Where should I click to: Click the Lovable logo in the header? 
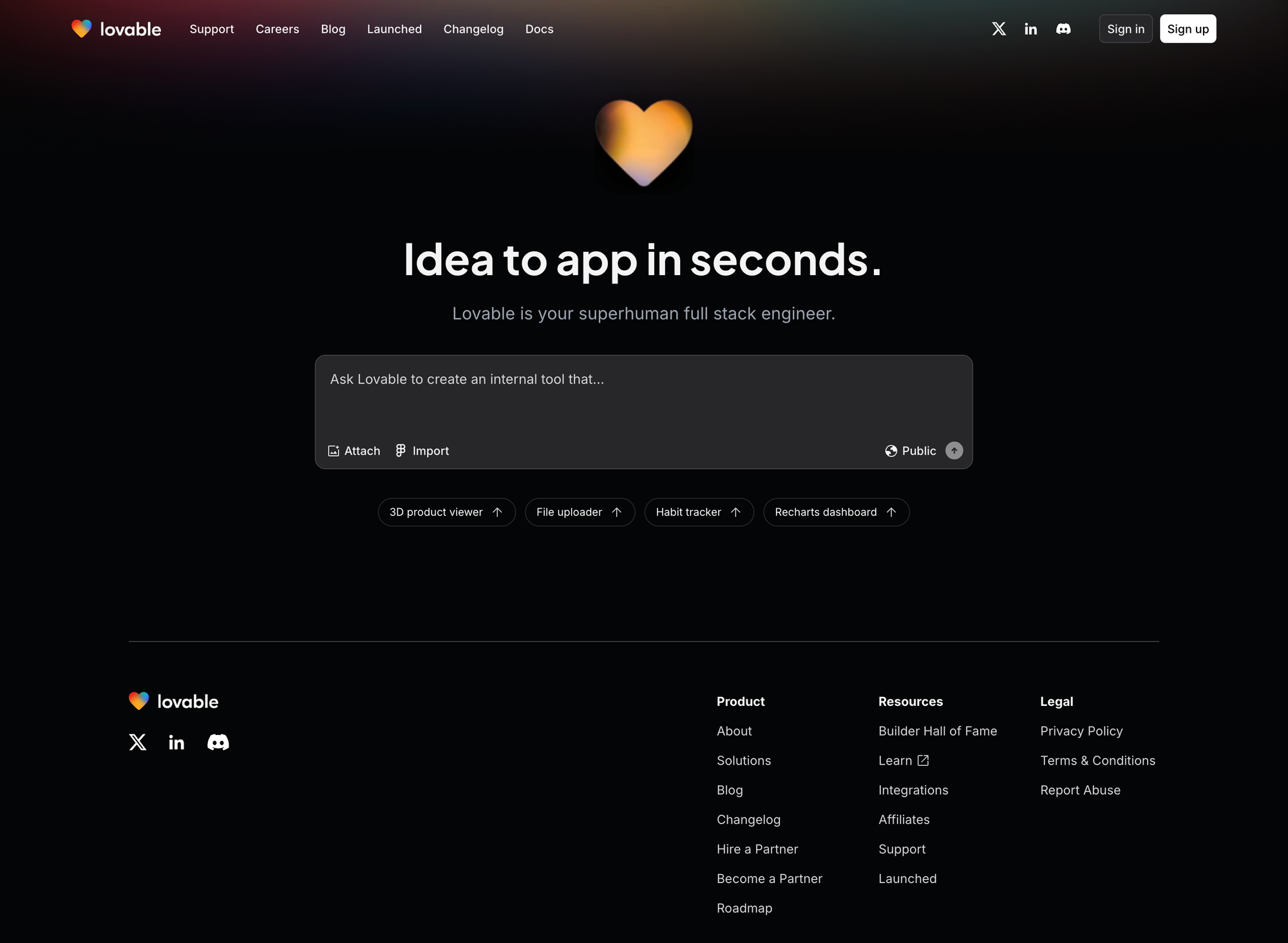coord(117,29)
